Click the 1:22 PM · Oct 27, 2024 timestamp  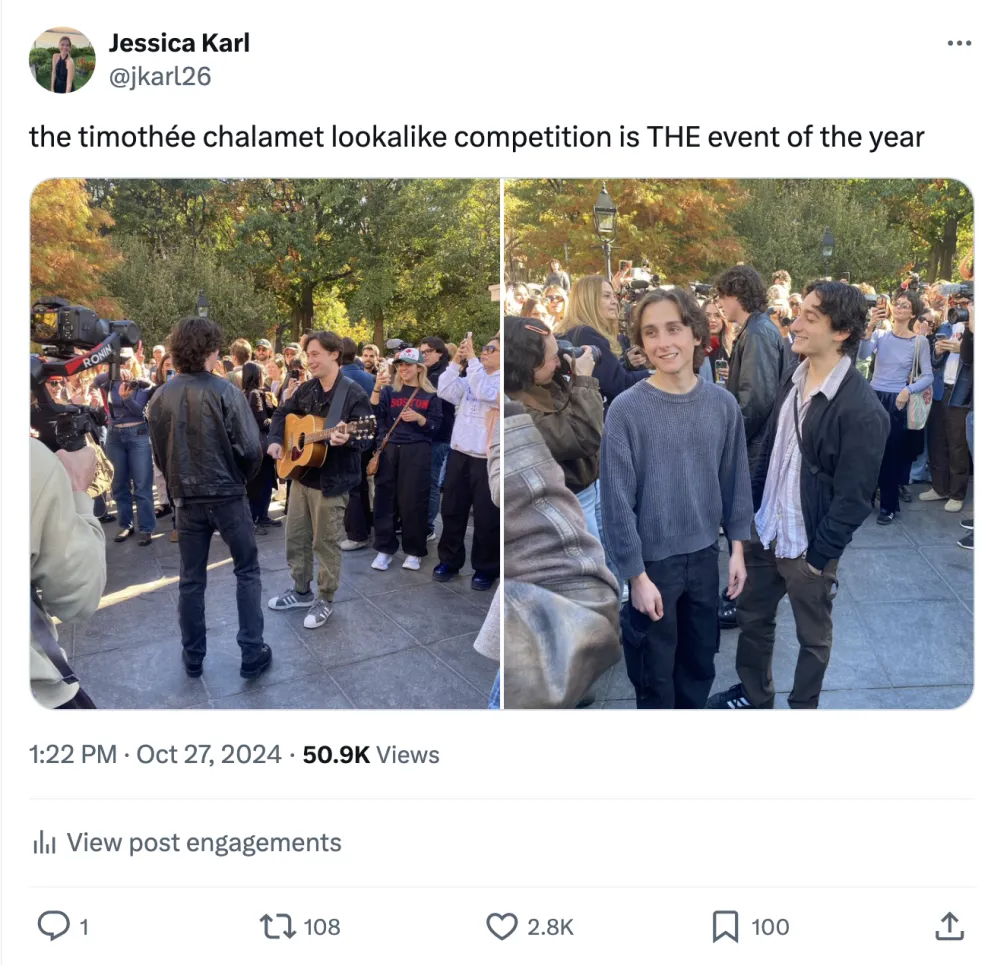pos(155,755)
